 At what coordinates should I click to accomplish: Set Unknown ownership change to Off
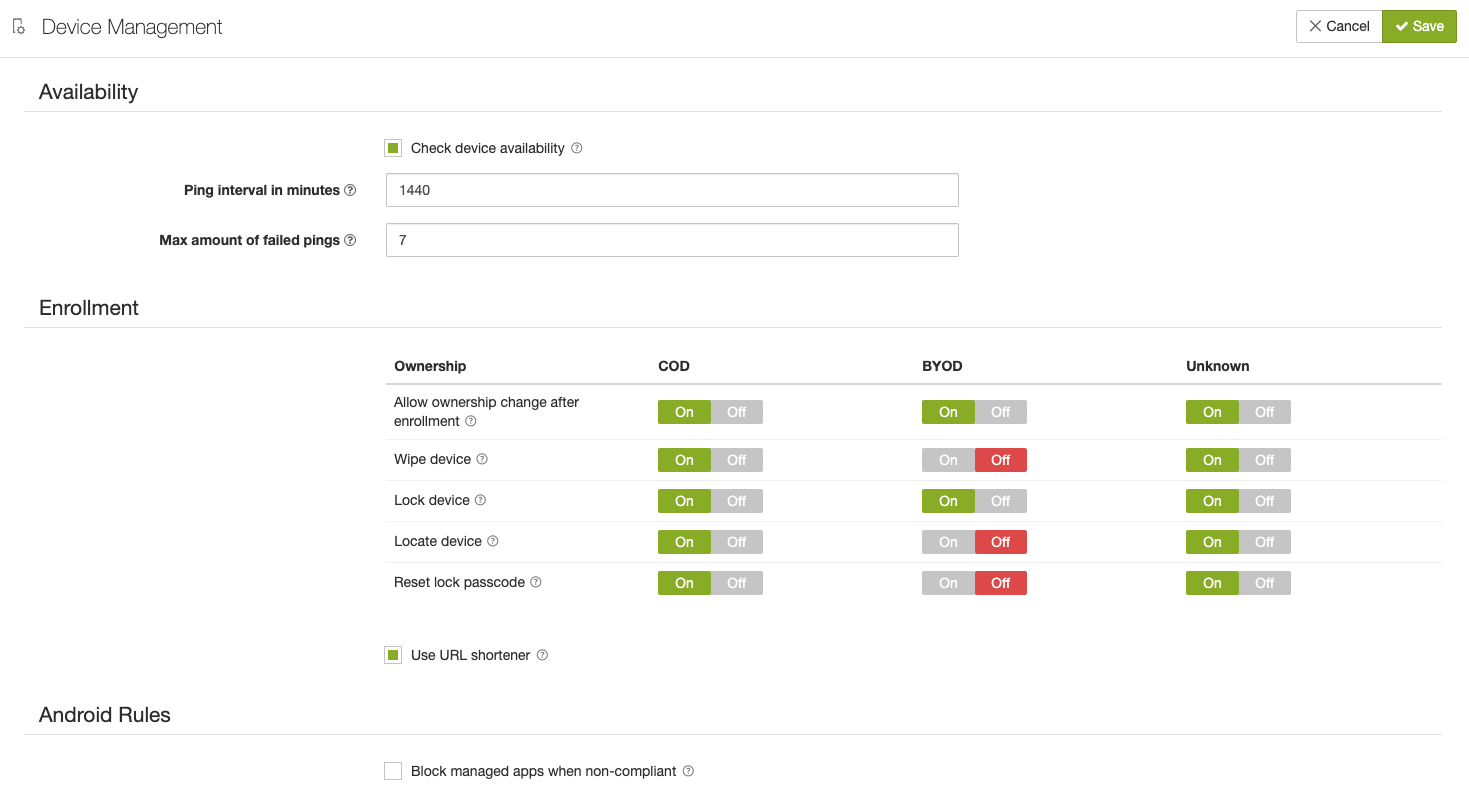point(1265,412)
